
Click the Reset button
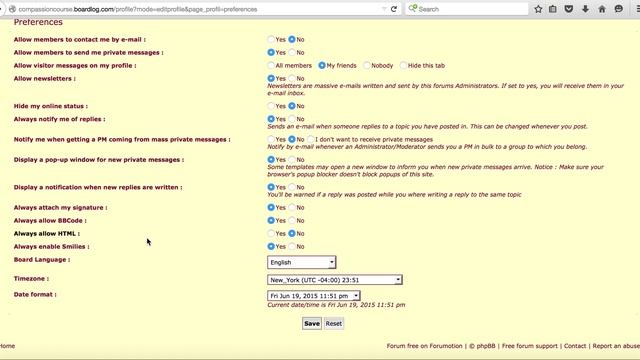coord(334,324)
